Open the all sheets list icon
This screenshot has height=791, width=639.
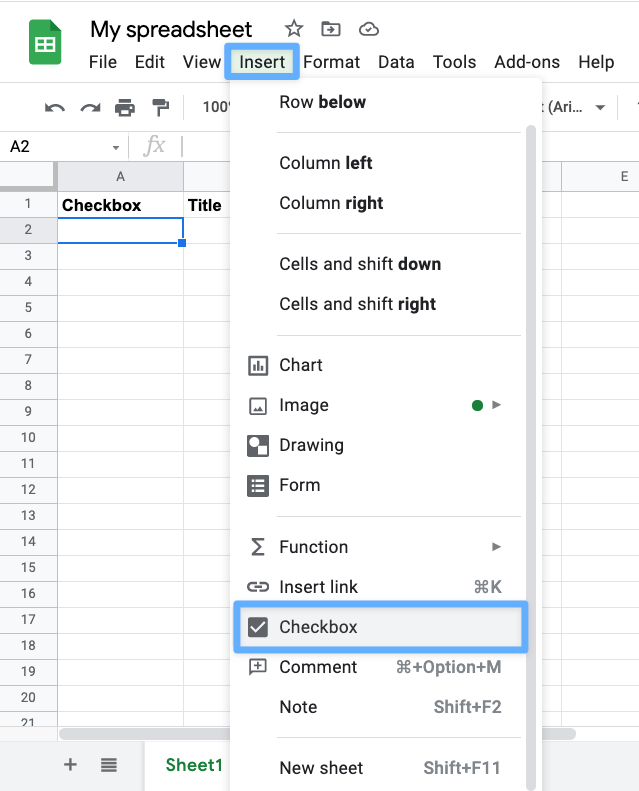pyautogui.click(x=108, y=765)
